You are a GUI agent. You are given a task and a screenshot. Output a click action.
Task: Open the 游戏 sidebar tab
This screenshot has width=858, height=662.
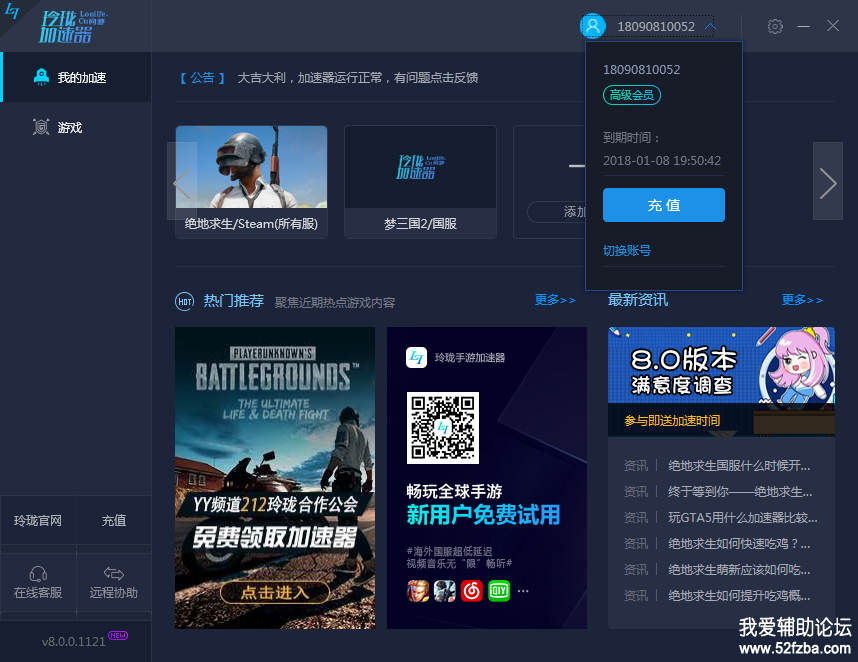pos(76,127)
